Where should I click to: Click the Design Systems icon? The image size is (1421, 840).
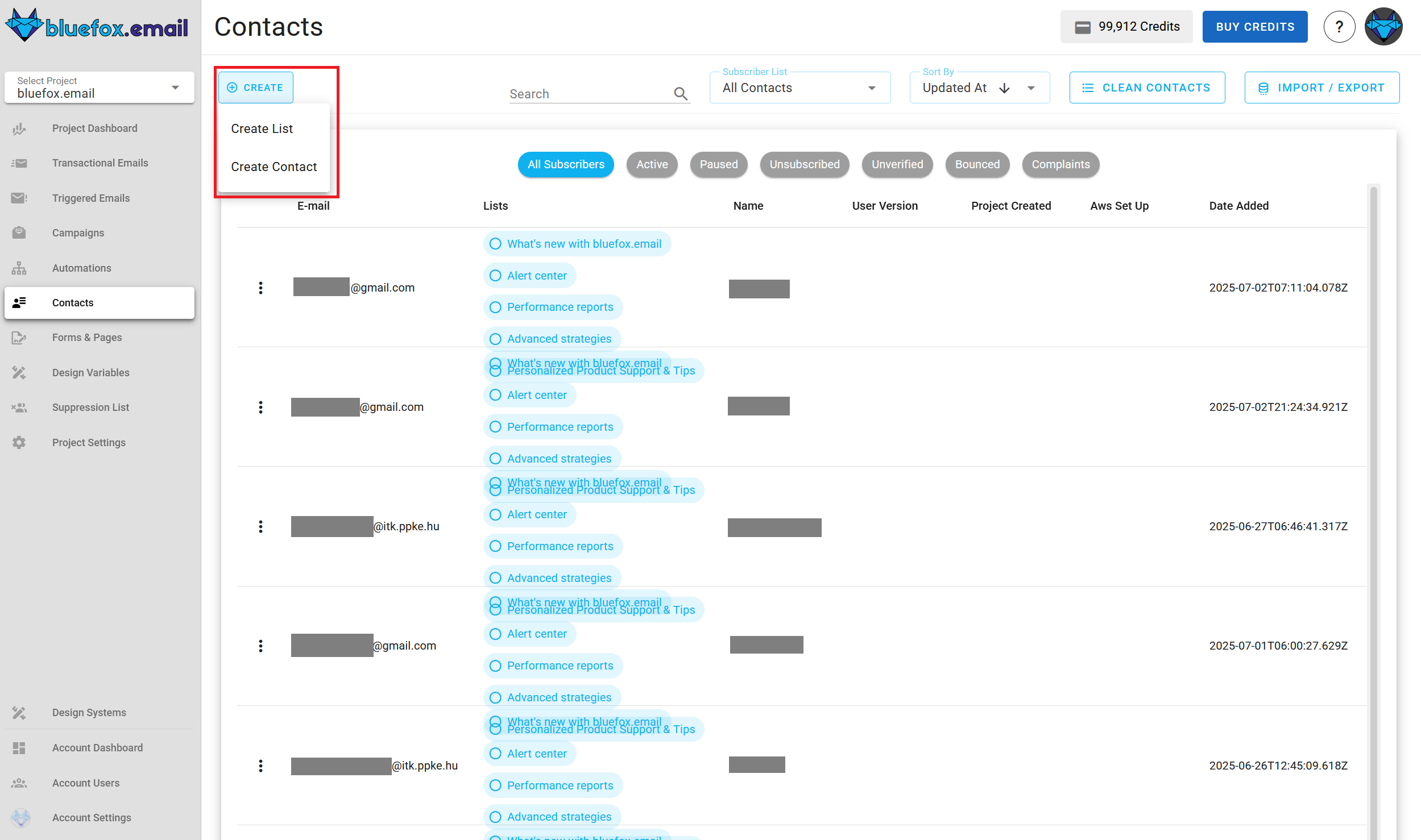[x=19, y=713]
